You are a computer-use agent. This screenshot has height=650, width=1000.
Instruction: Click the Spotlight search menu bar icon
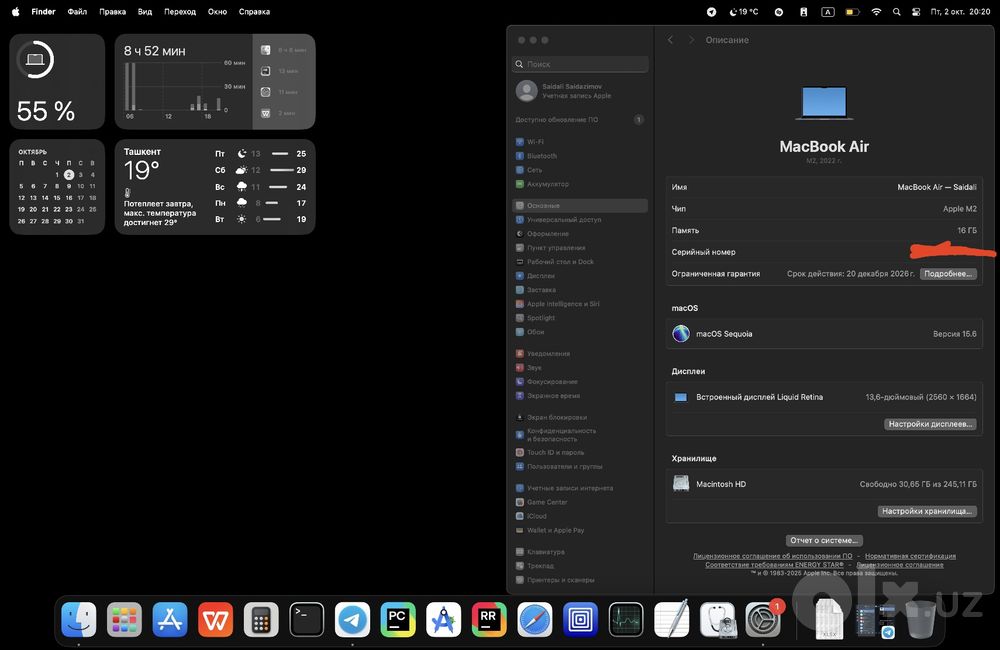[x=897, y=11]
